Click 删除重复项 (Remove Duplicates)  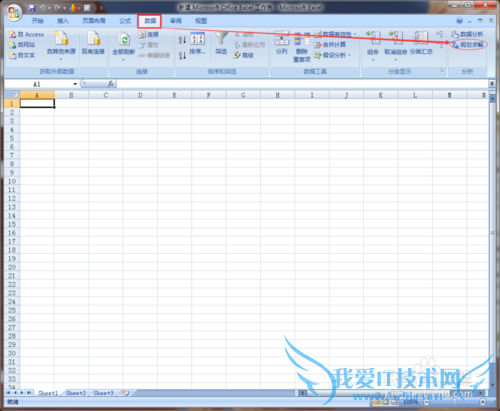[302, 47]
